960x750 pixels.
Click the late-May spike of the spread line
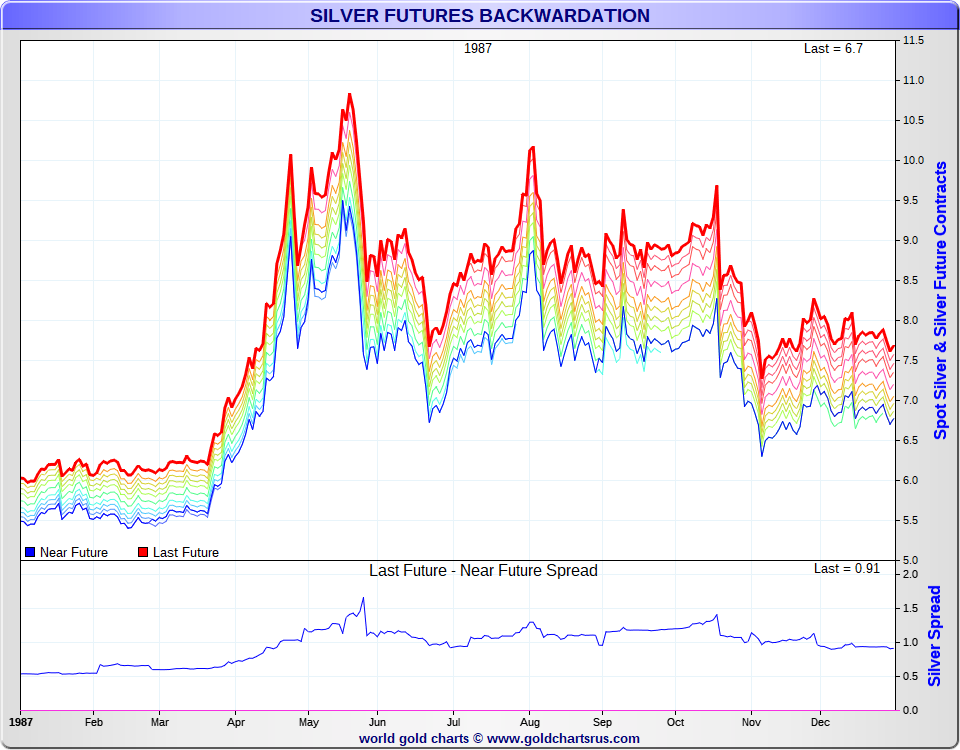[x=363, y=599]
